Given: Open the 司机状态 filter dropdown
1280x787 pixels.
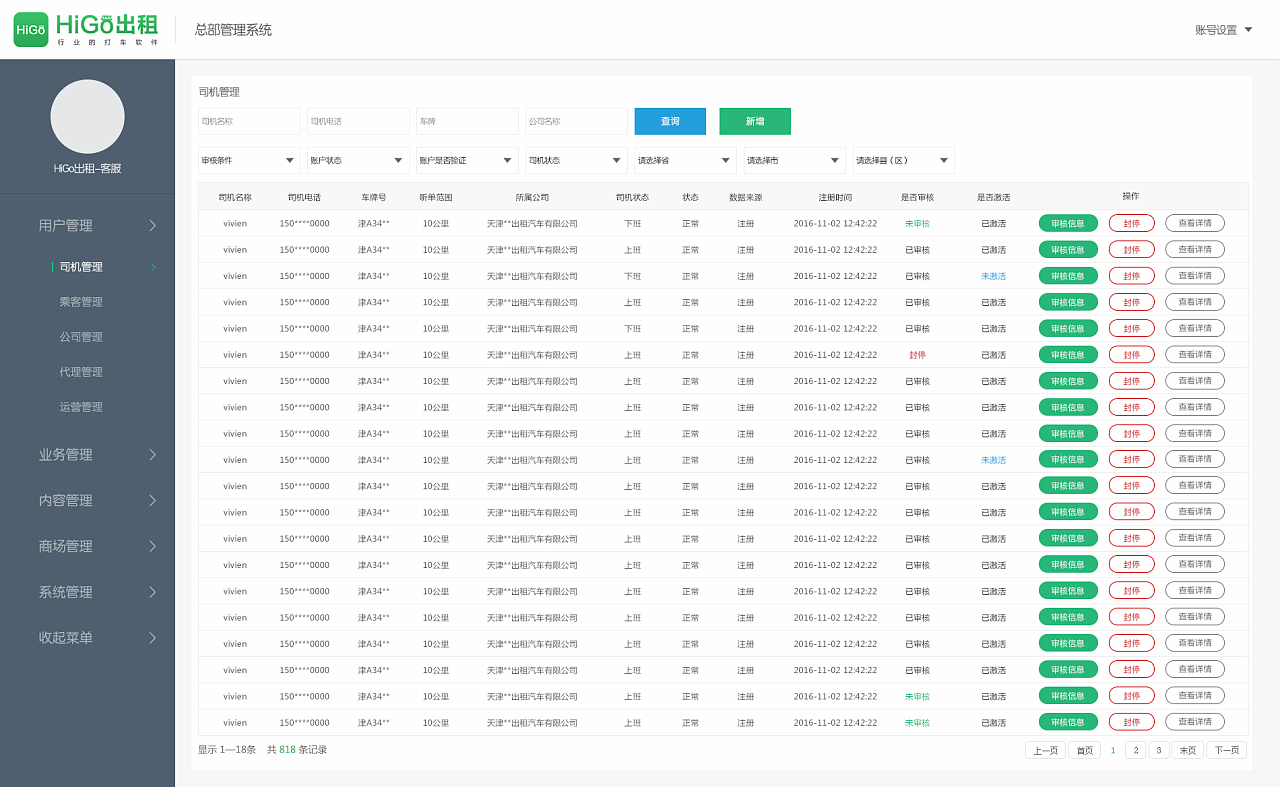Looking at the screenshot, I should 576,161.
